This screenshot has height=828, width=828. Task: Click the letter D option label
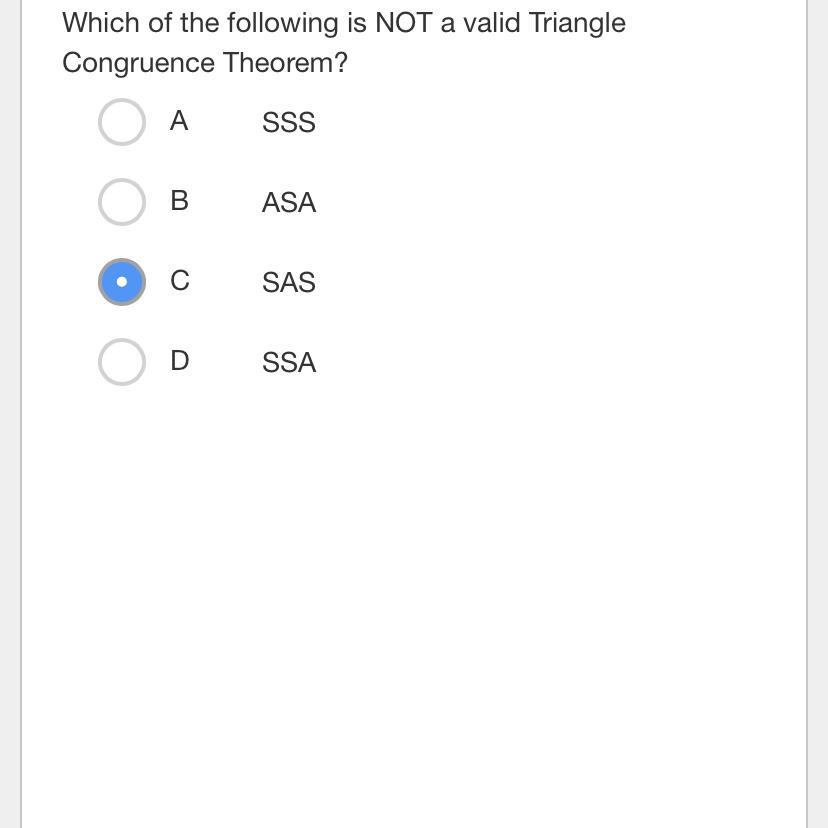tap(180, 361)
